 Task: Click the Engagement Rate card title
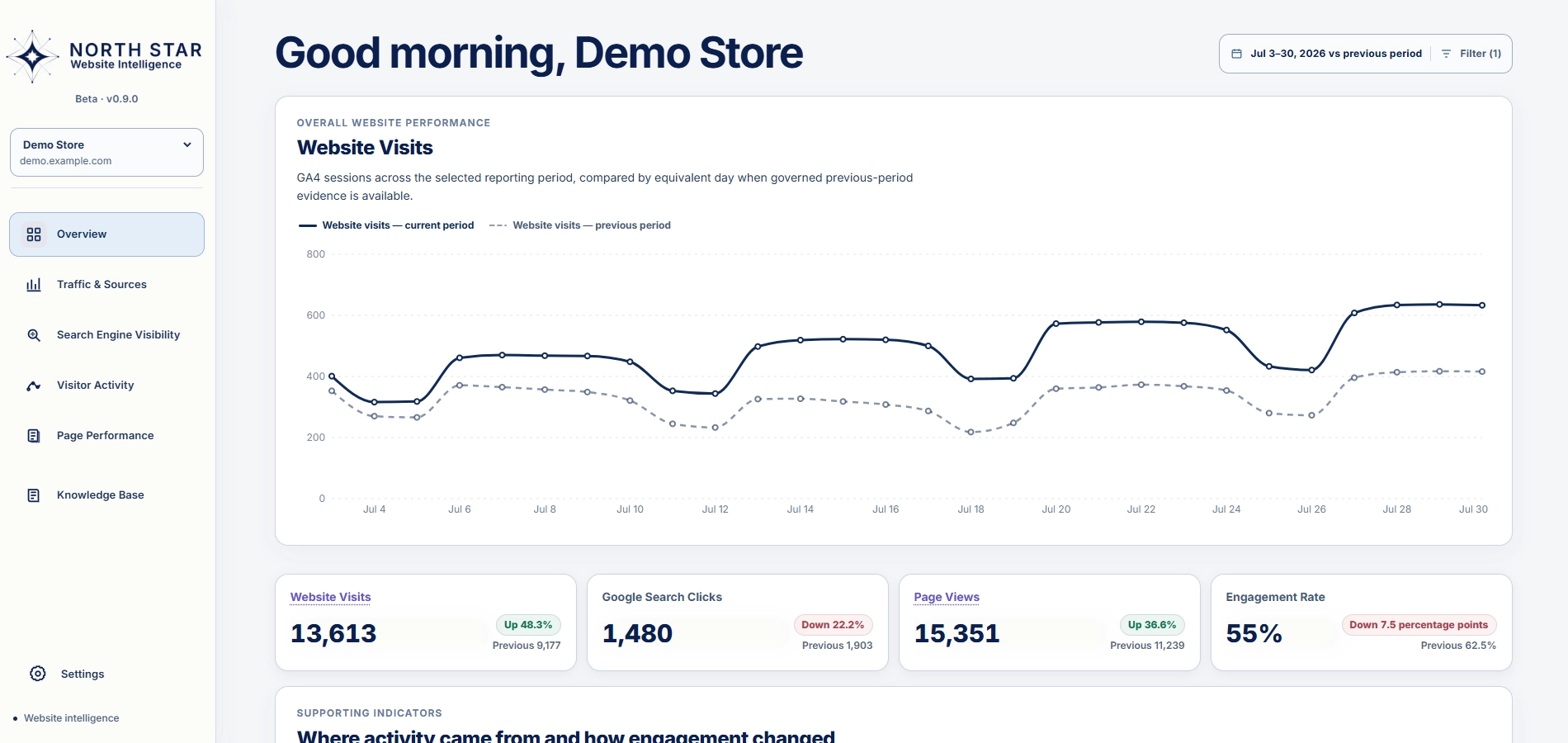coord(1275,597)
